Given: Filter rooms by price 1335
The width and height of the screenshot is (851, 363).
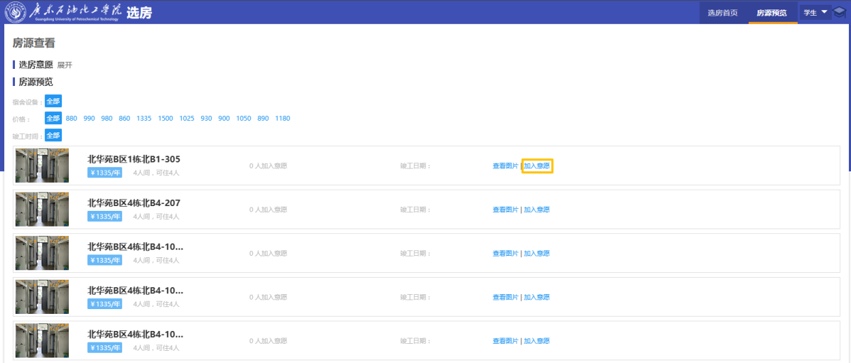Looking at the screenshot, I should pos(144,118).
